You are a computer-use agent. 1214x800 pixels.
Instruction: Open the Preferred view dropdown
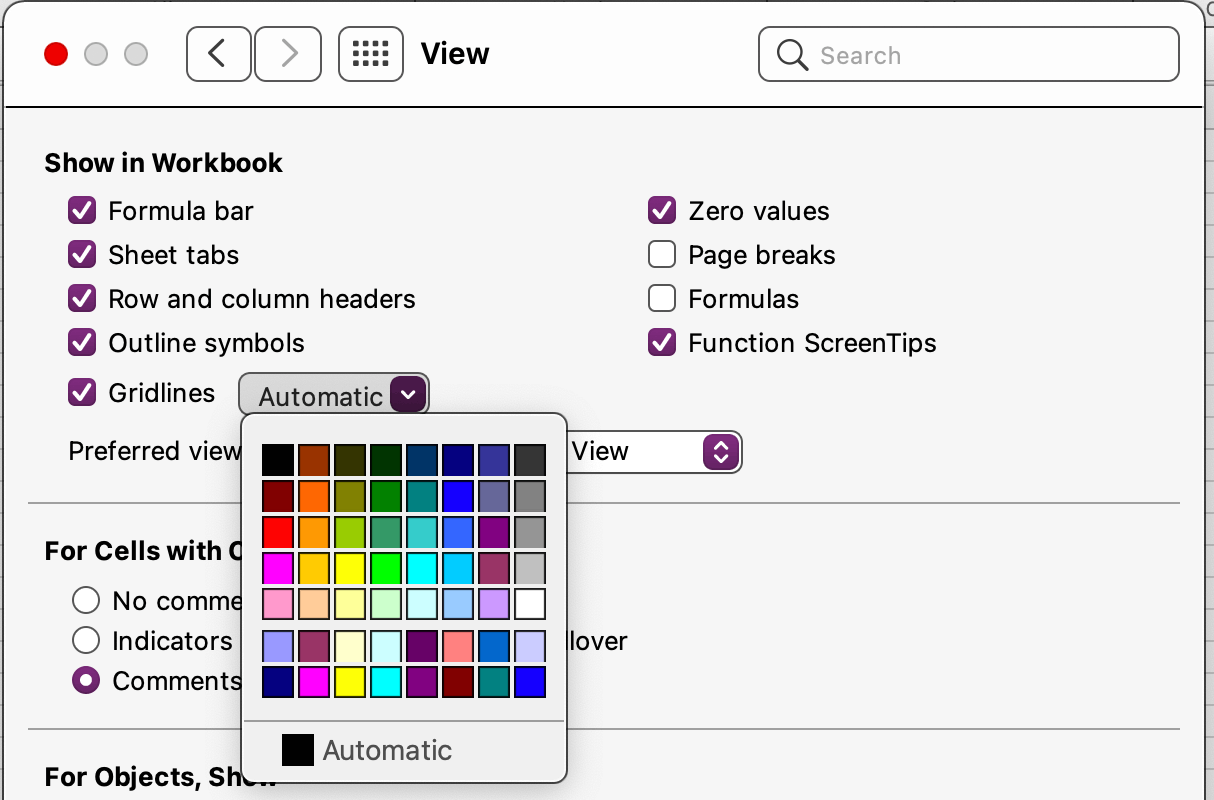(721, 452)
